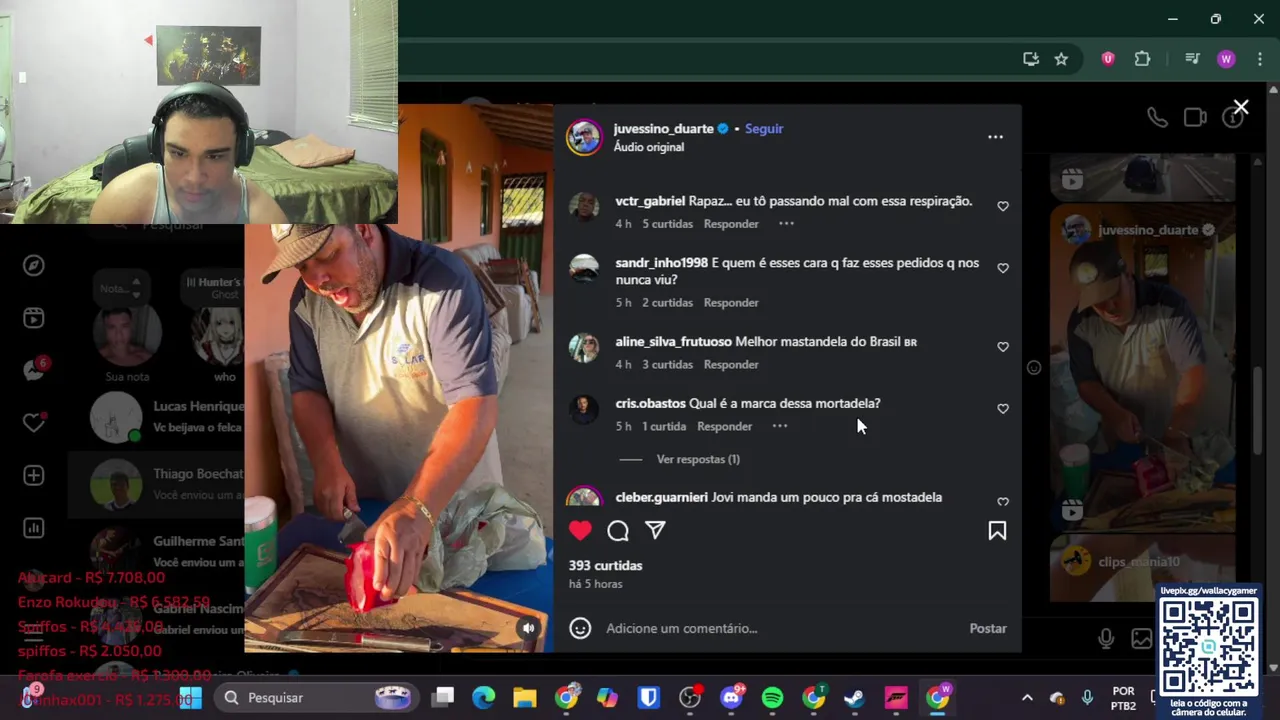Reply to sandr_inho1998's comment
The image size is (1280, 720).
(731, 302)
